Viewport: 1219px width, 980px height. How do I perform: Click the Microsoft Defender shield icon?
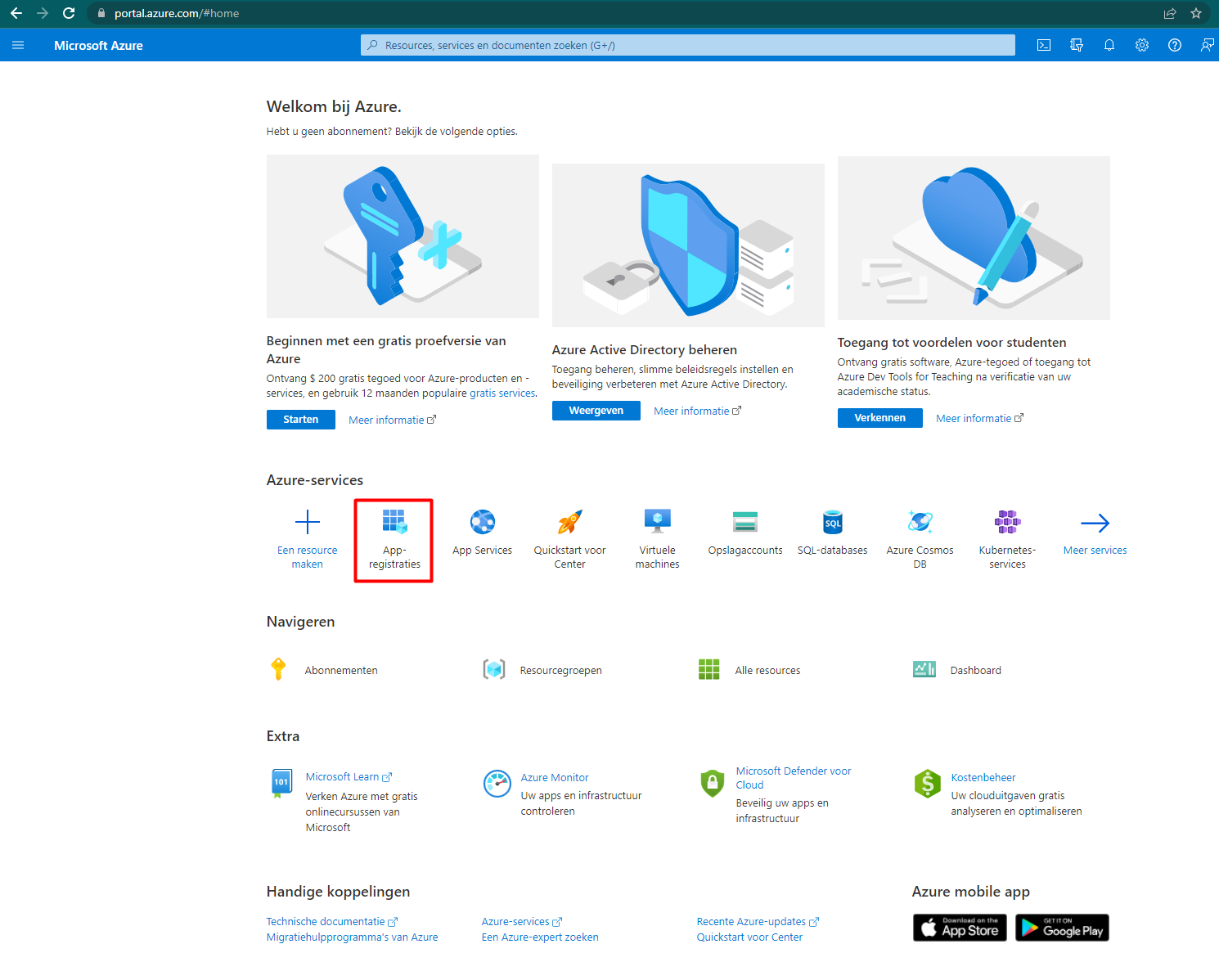point(713,783)
